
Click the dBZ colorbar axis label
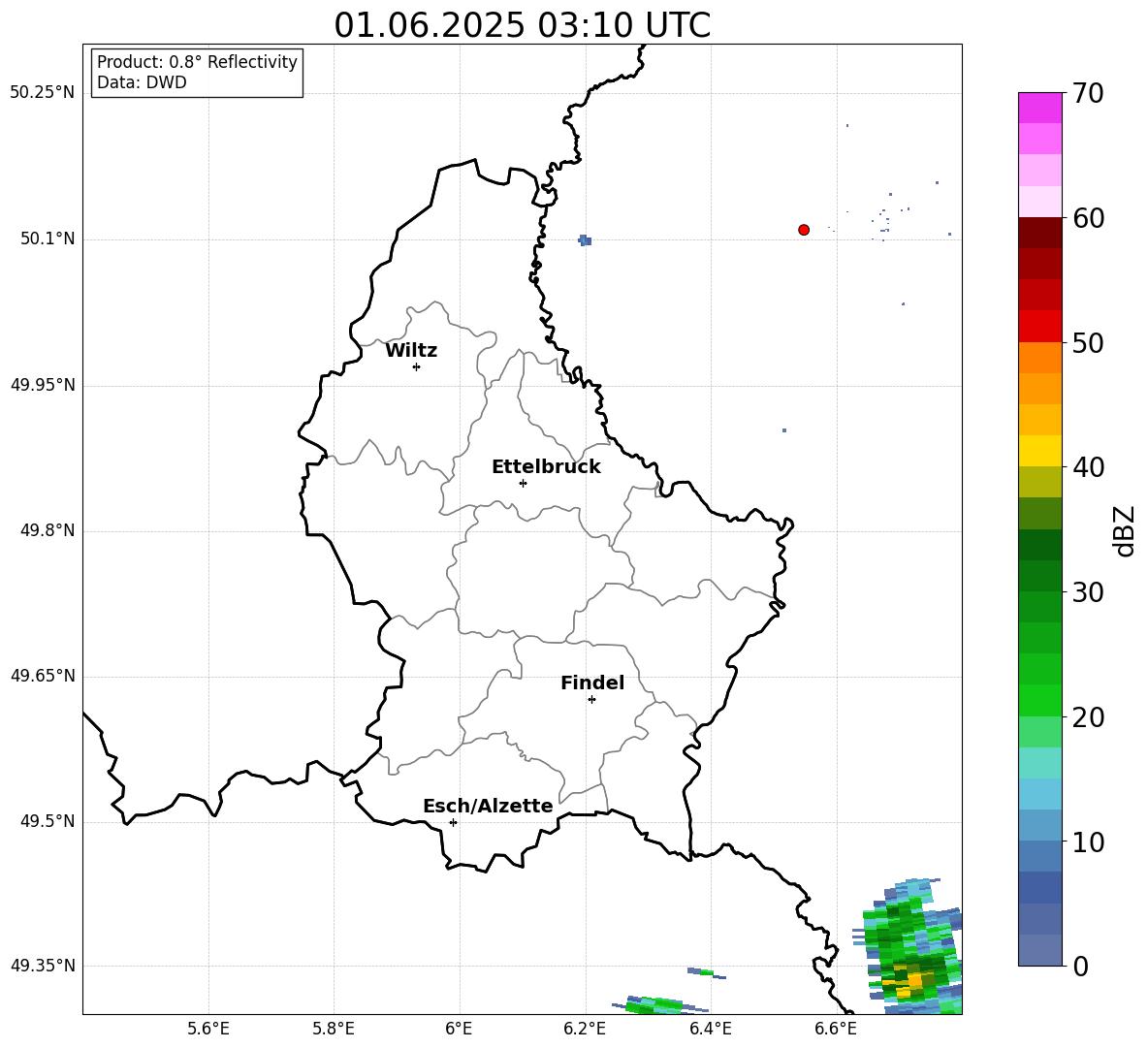click(1126, 530)
